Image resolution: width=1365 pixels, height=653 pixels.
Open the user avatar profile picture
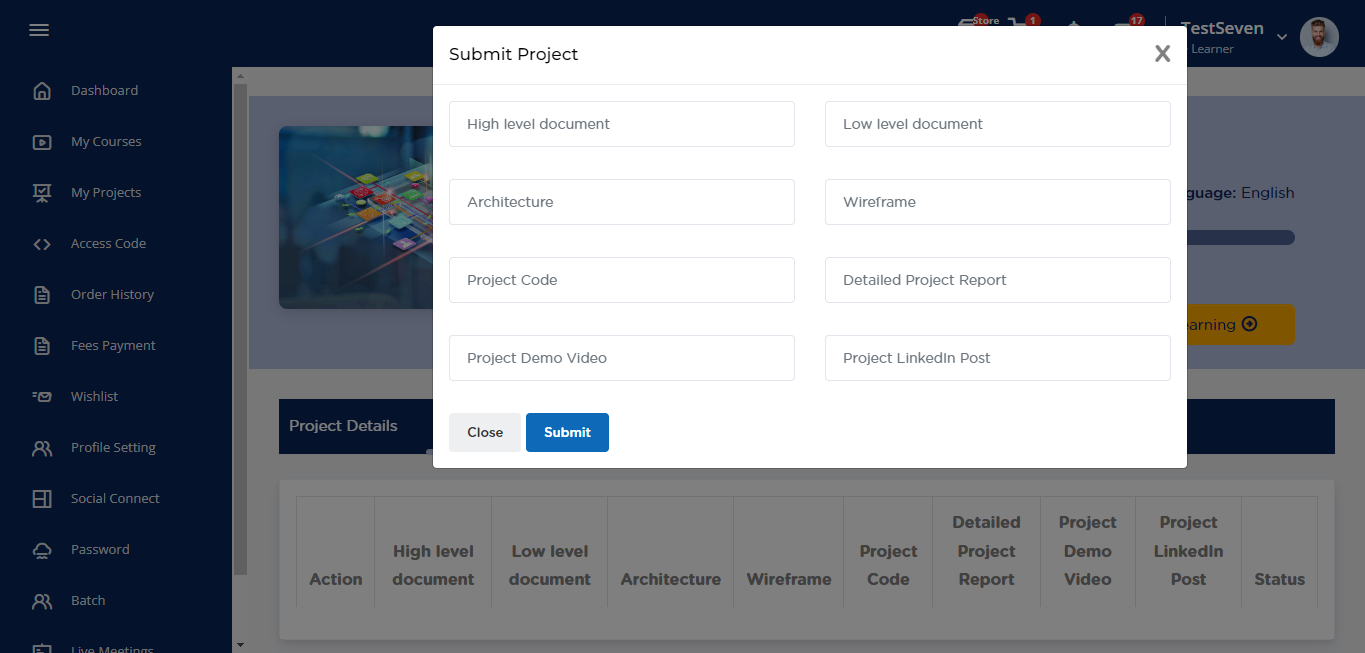point(1319,37)
